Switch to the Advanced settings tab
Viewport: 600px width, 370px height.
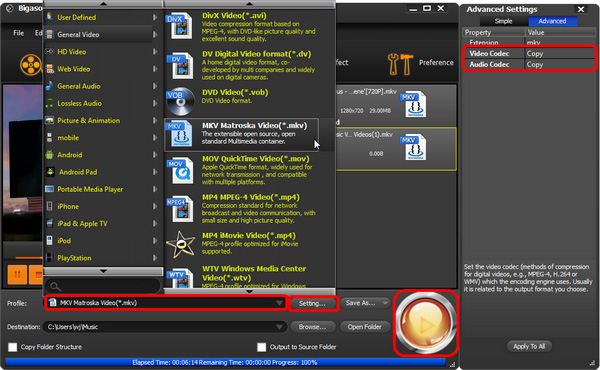pyautogui.click(x=552, y=21)
